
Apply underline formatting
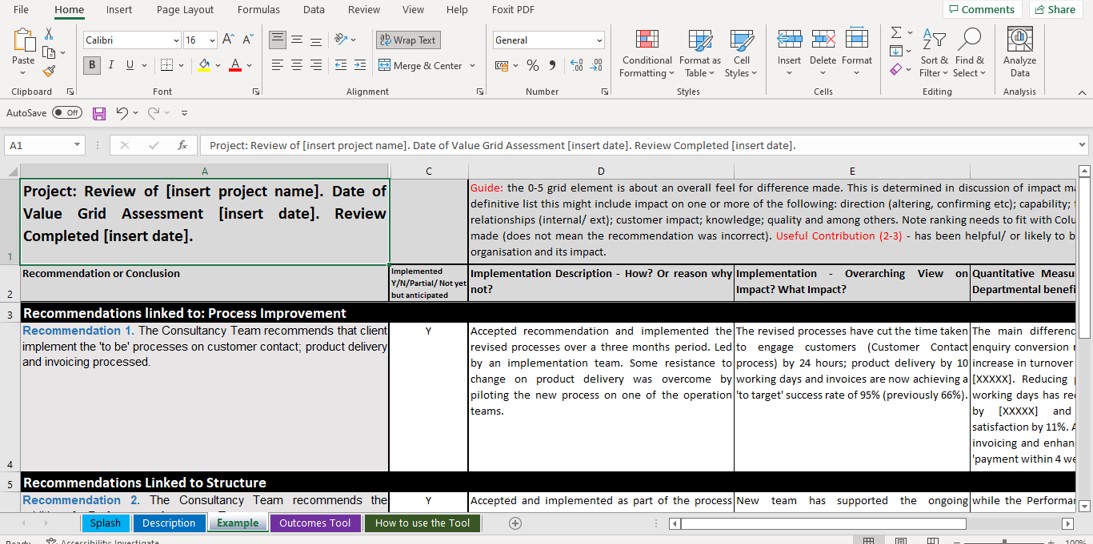130,65
